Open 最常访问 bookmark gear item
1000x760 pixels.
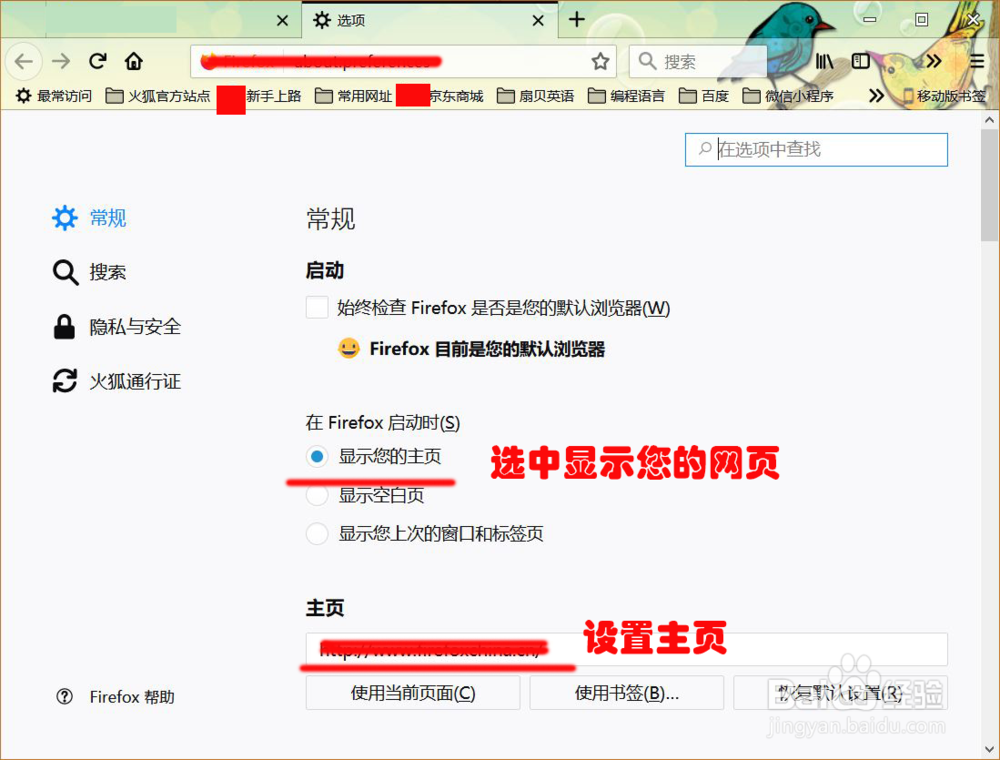54,96
